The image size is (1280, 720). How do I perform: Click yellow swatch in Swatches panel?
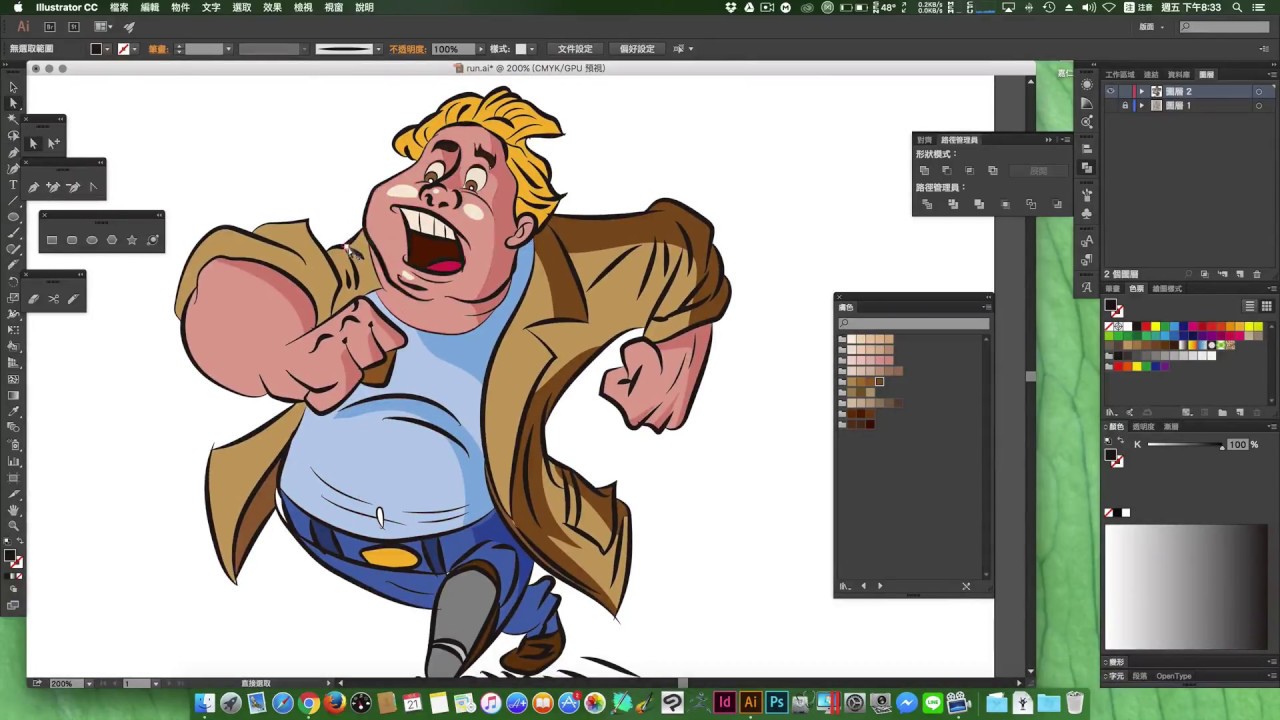(x=1155, y=327)
